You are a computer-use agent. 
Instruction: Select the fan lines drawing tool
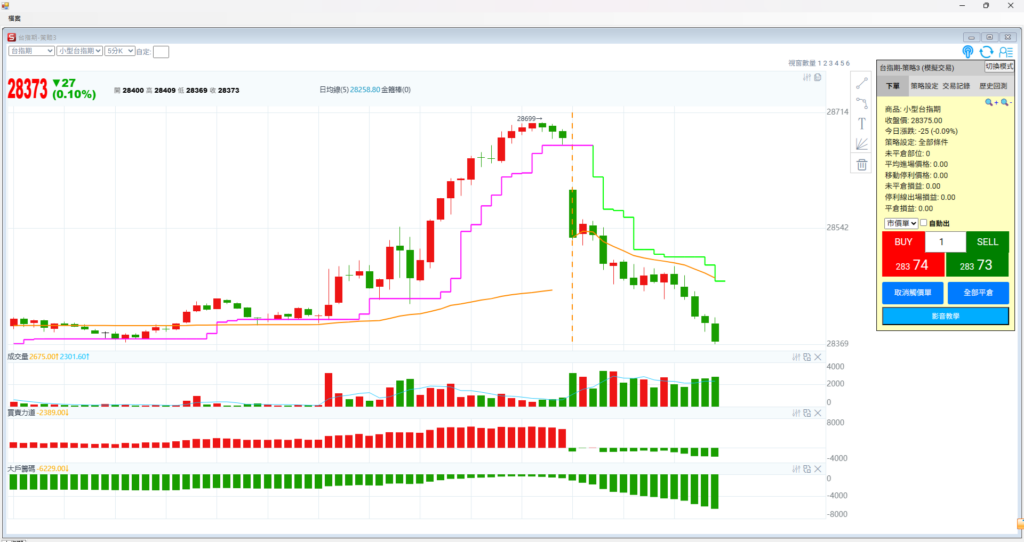pos(861,144)
